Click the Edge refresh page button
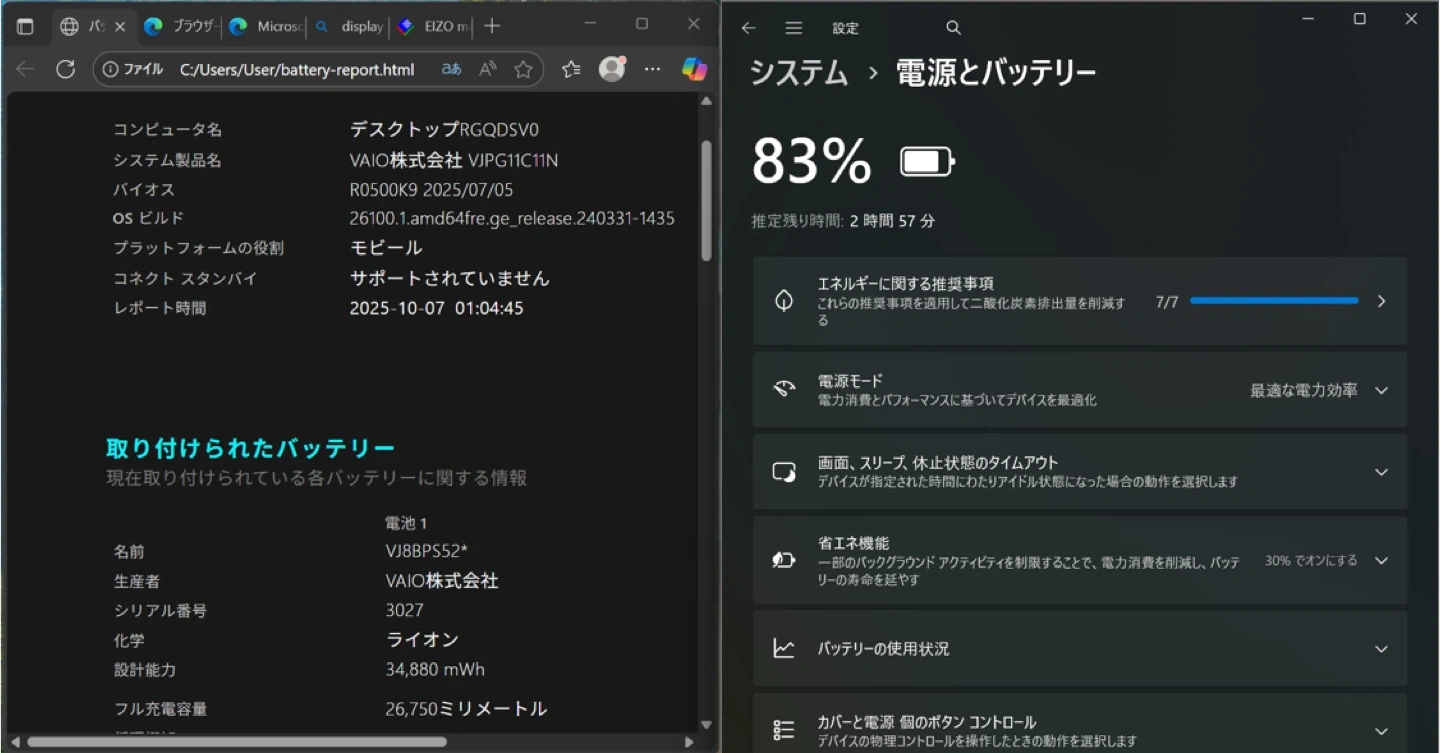This screenshot has height=753, width=1440. click(x=65, y=69)
